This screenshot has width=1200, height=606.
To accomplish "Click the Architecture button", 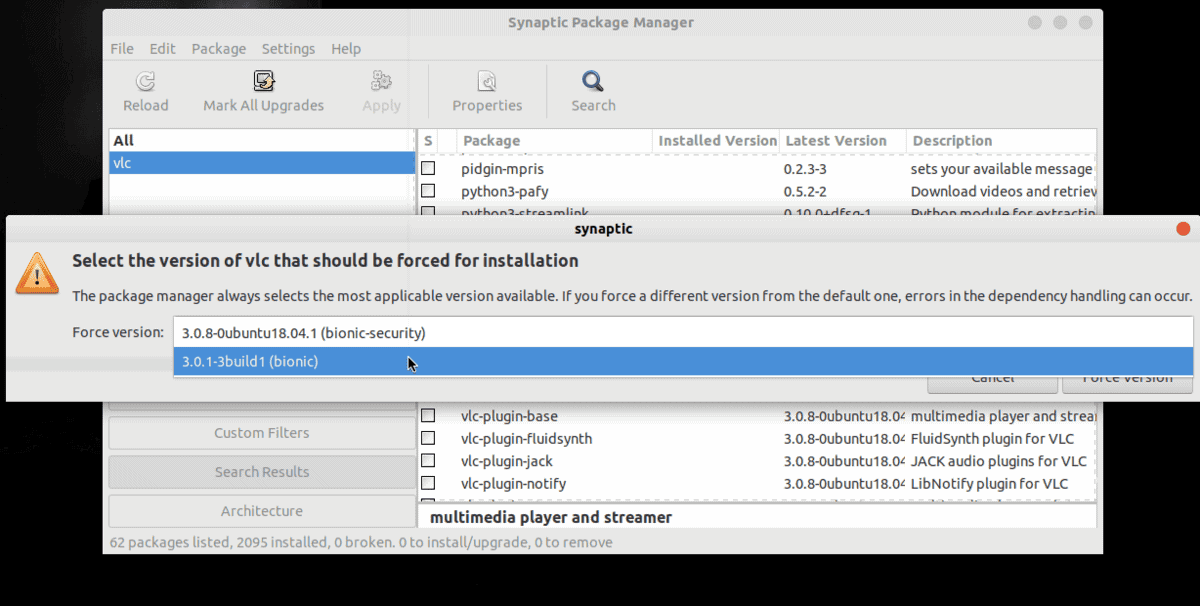I will [262, 511].
